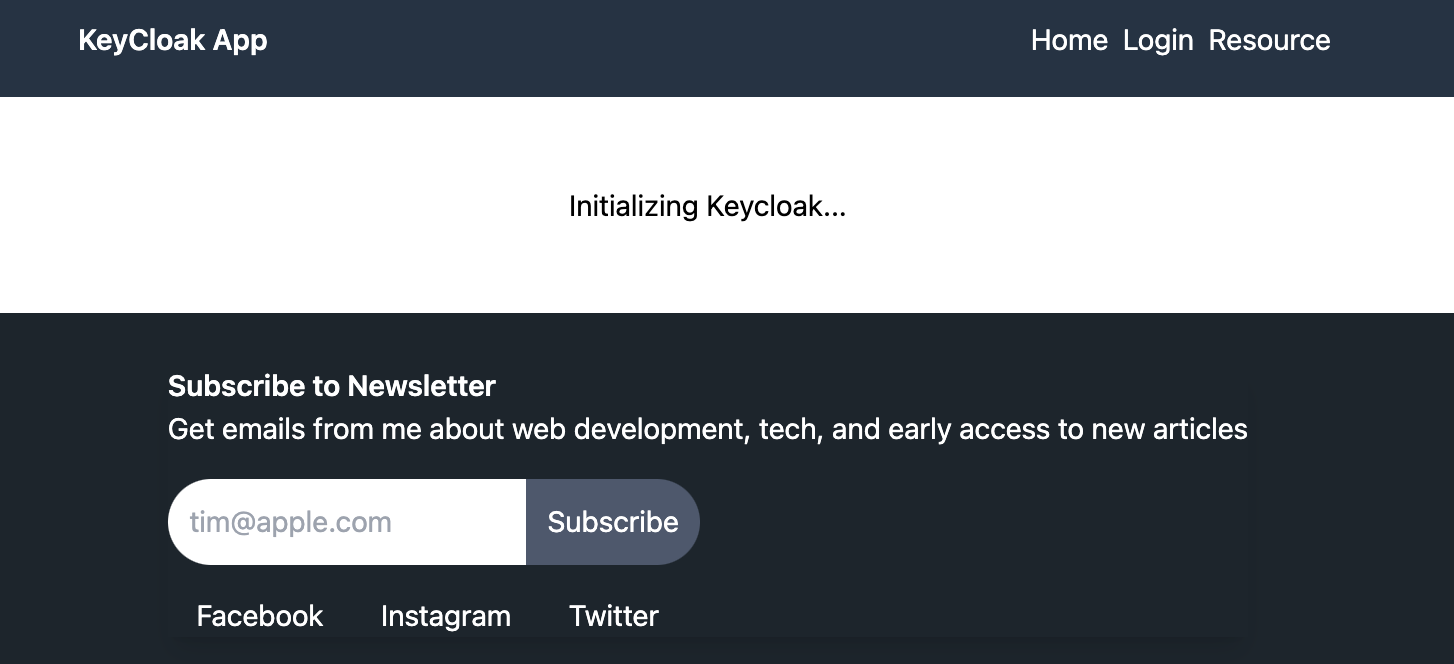Click the Initializing Keycloak... status text
The image size is (1454, 664).
click(707, 206)
